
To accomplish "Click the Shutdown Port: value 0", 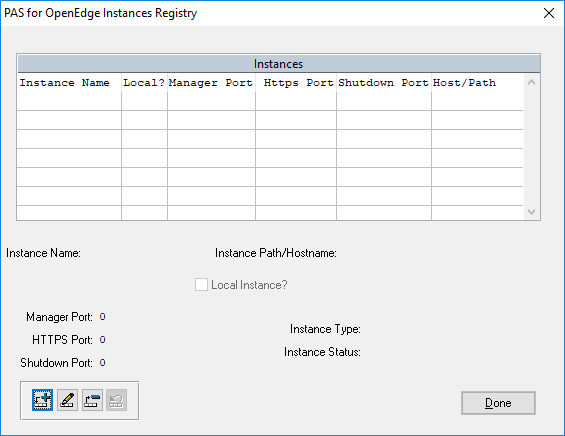I will pyautogui.click(x=102, y=362).
